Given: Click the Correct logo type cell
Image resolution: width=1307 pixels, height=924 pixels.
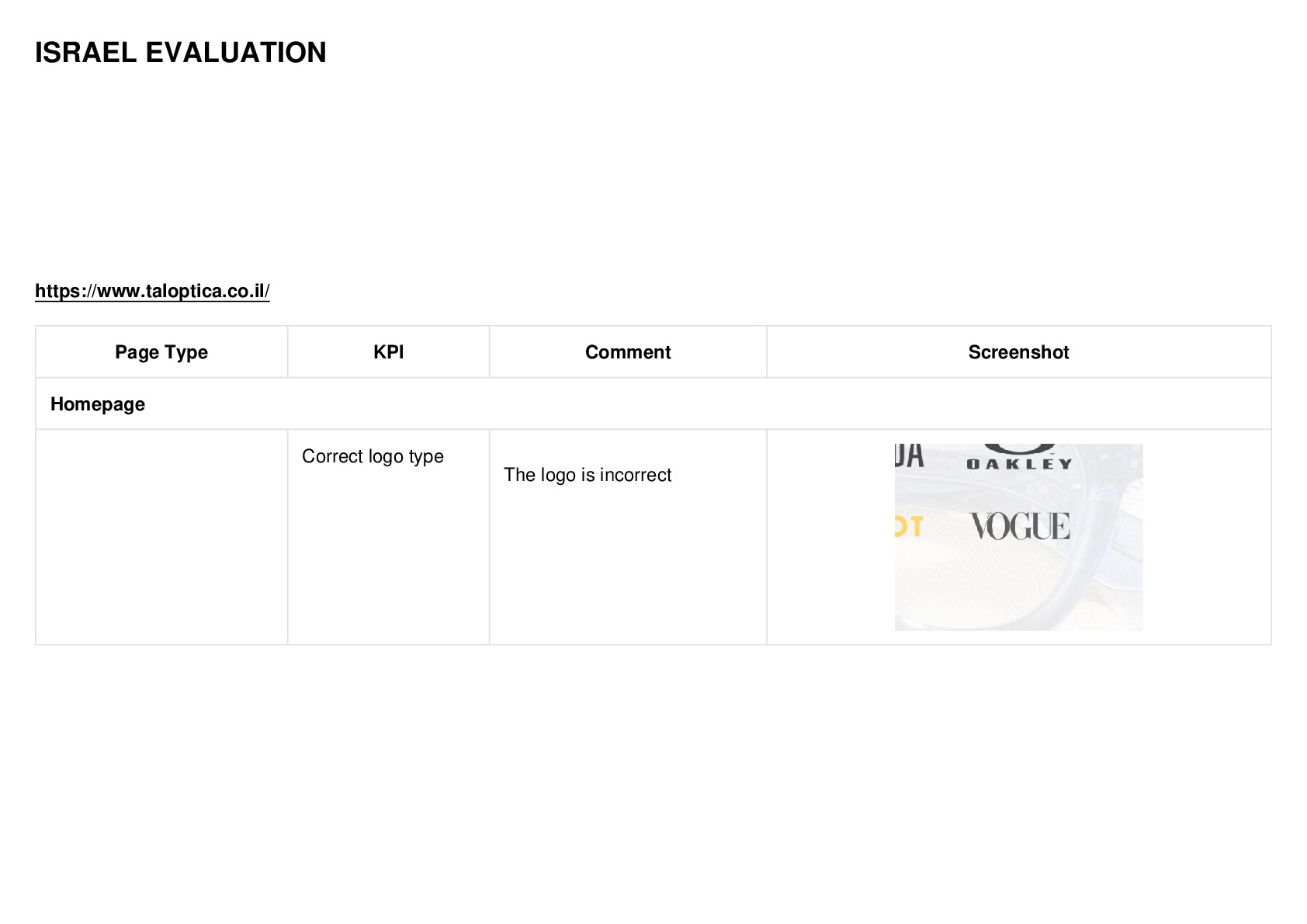Looking at the screenshot, I should click(x=389, y=537).
